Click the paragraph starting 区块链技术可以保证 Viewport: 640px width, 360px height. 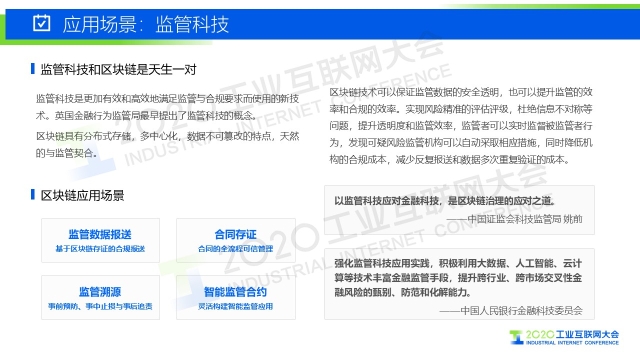click(x=461, y=126)
